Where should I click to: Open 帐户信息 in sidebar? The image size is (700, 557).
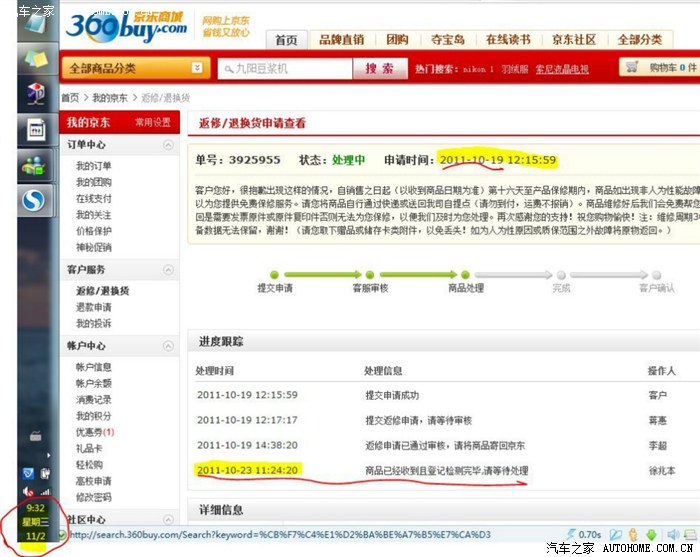(x=94, y=367)
